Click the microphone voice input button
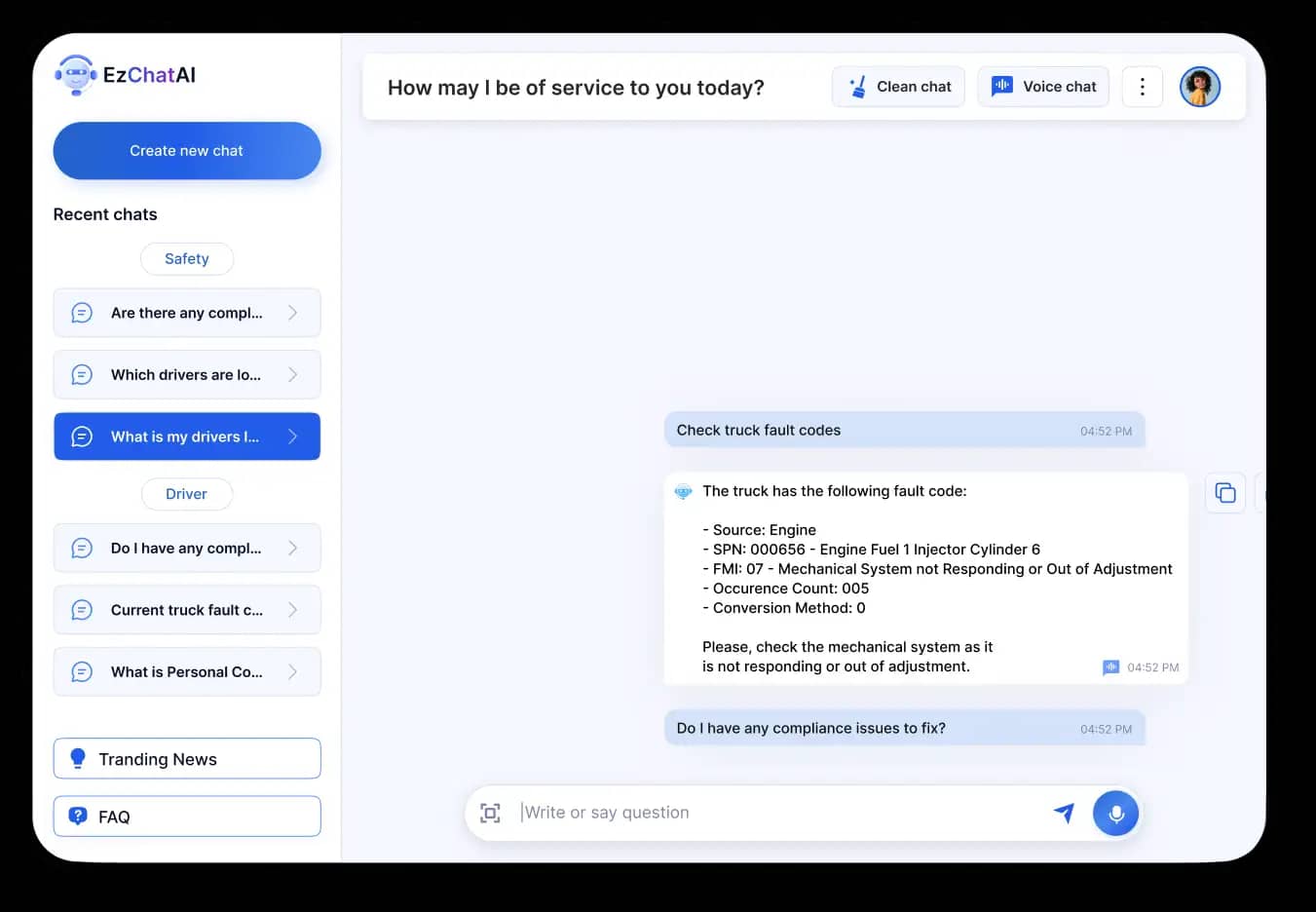Viewport: 1316px width, 912px height. [1115, 814]
